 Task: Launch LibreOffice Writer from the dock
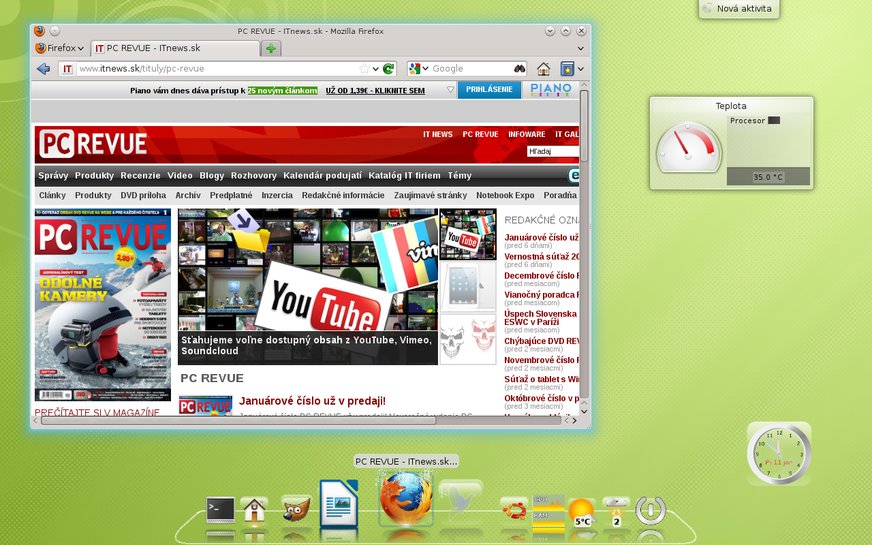339,503
